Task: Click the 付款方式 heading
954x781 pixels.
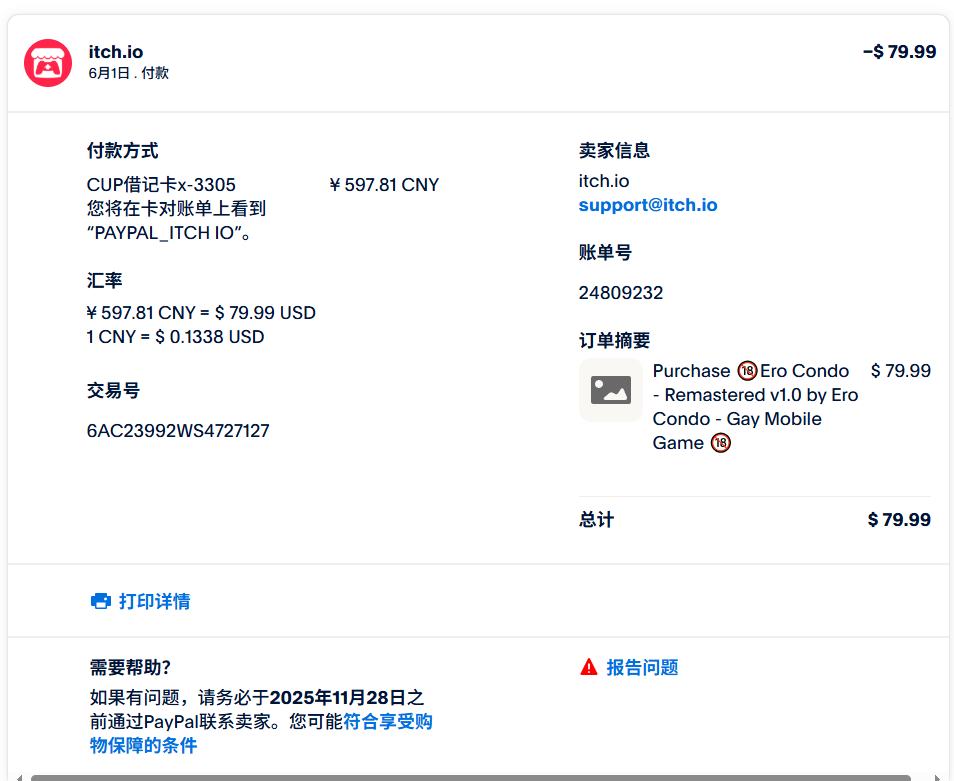Action: [x=122, y=150]
